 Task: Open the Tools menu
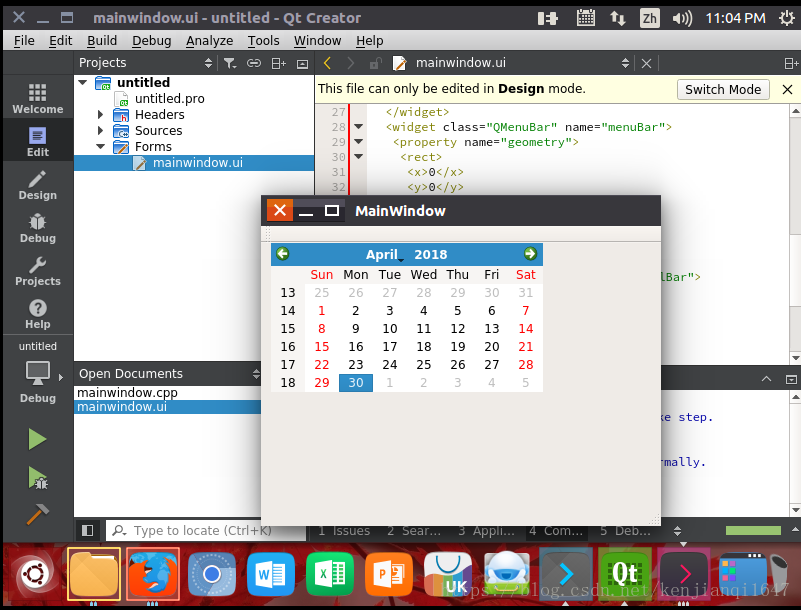264,40
